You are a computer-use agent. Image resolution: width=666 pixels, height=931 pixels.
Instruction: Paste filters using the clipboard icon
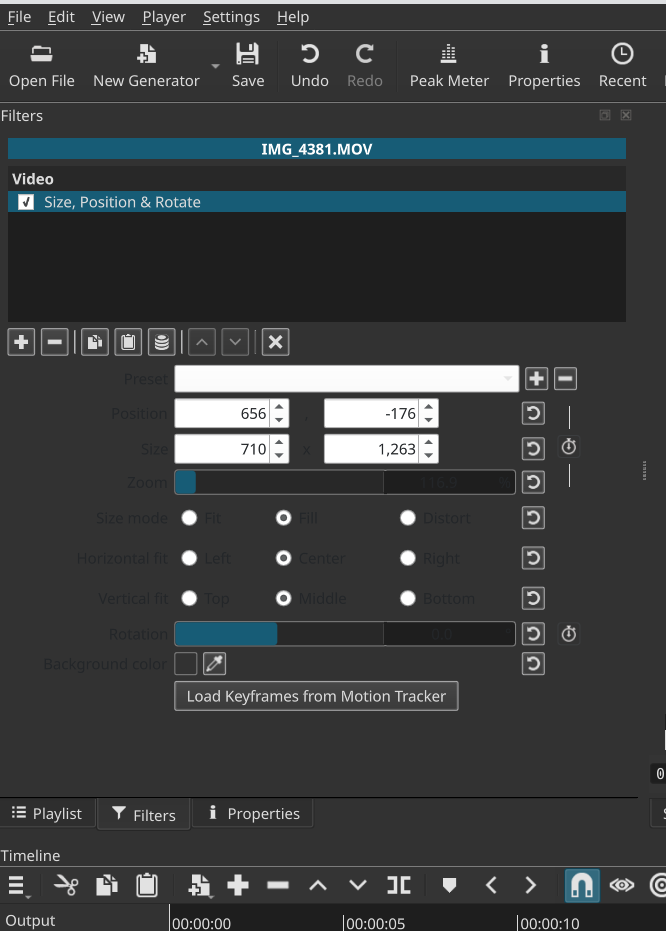click(x=128, y=342)
